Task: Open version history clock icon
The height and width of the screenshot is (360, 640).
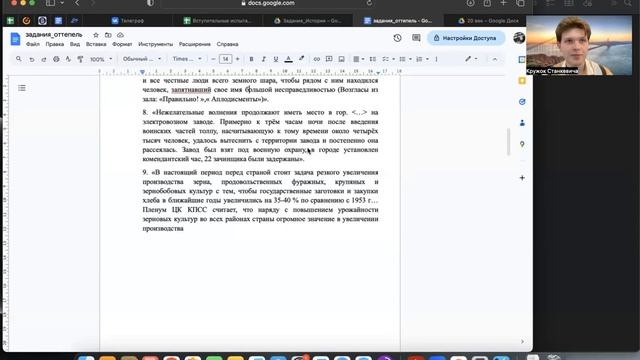Action: coord(397,38)
